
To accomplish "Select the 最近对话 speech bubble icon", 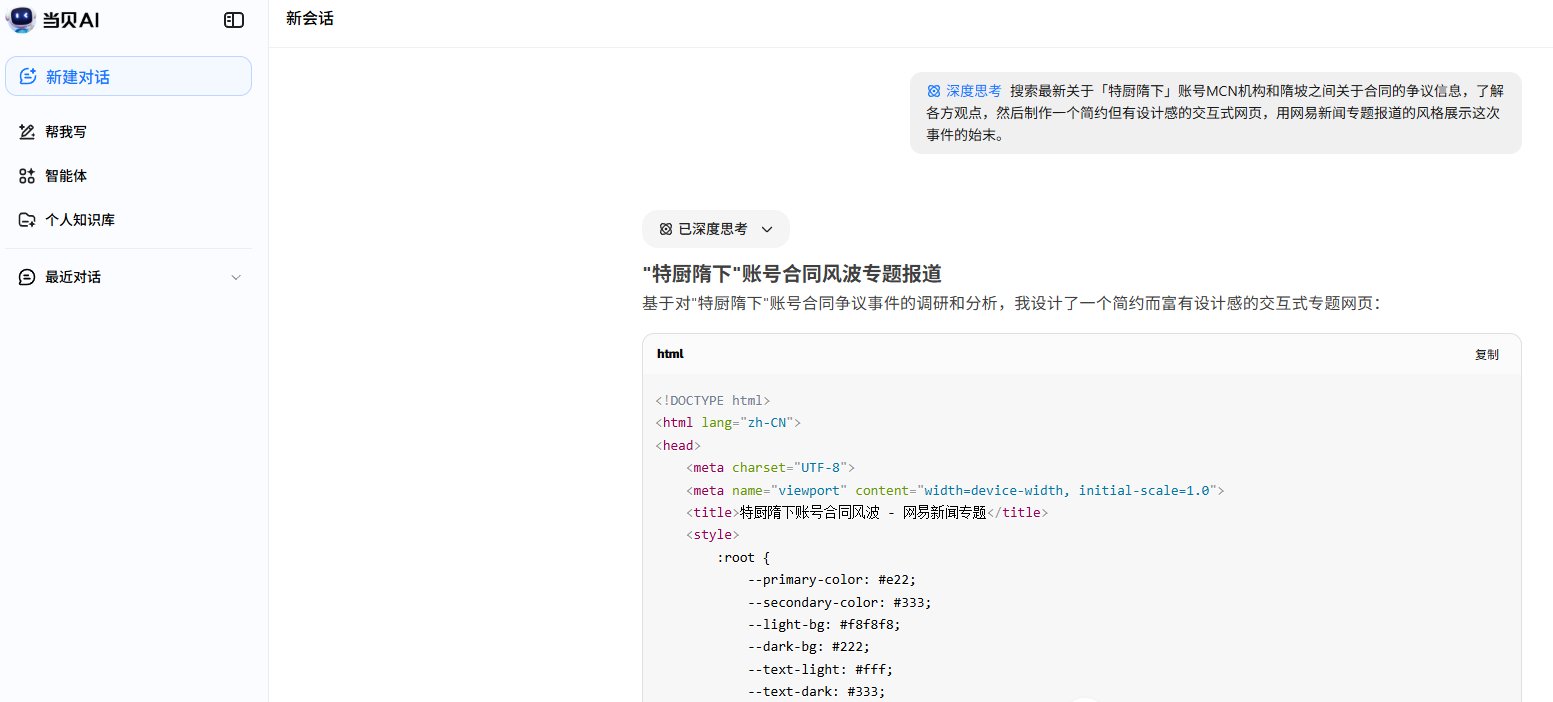I will pos(27,277).
